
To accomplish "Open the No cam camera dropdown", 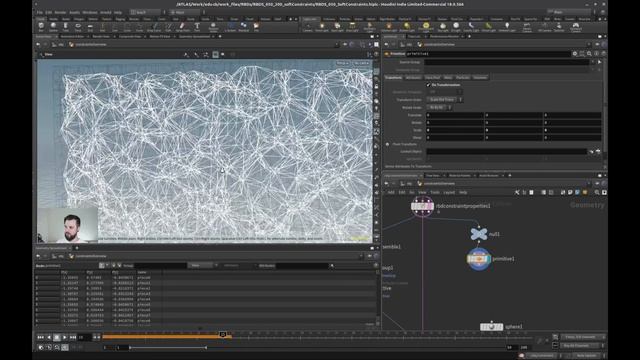I will point(362,63).
